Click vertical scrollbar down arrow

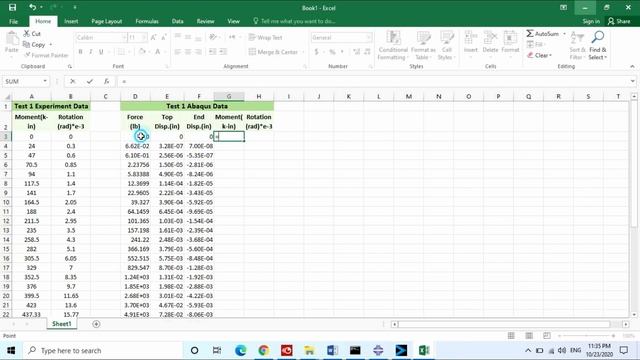pos(634,314)
